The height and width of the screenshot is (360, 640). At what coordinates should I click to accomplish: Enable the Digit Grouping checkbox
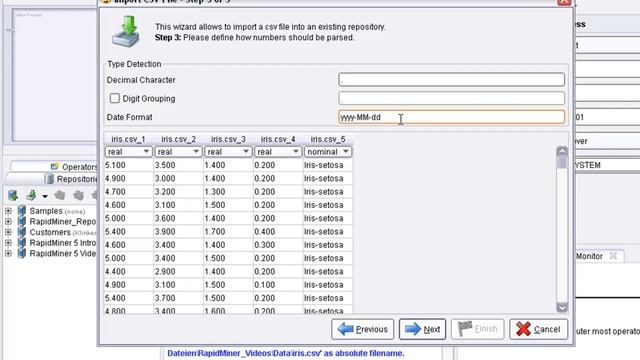coord(115,98)
